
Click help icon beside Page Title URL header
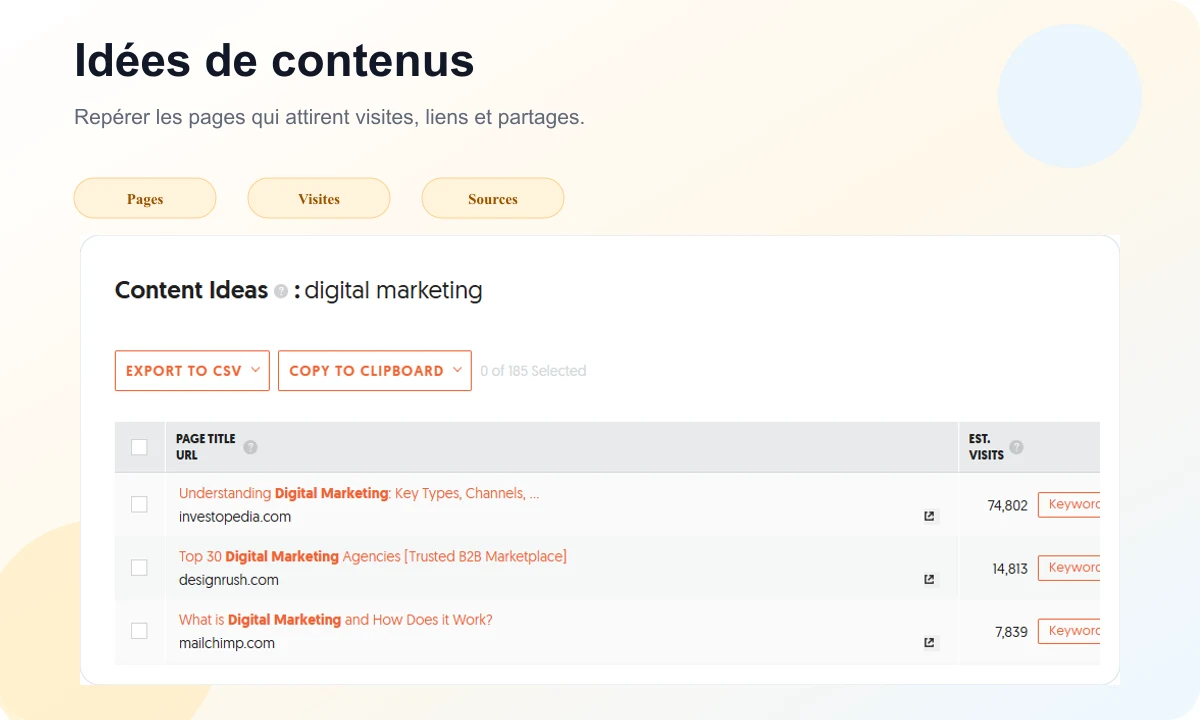[x=250, y=447]
